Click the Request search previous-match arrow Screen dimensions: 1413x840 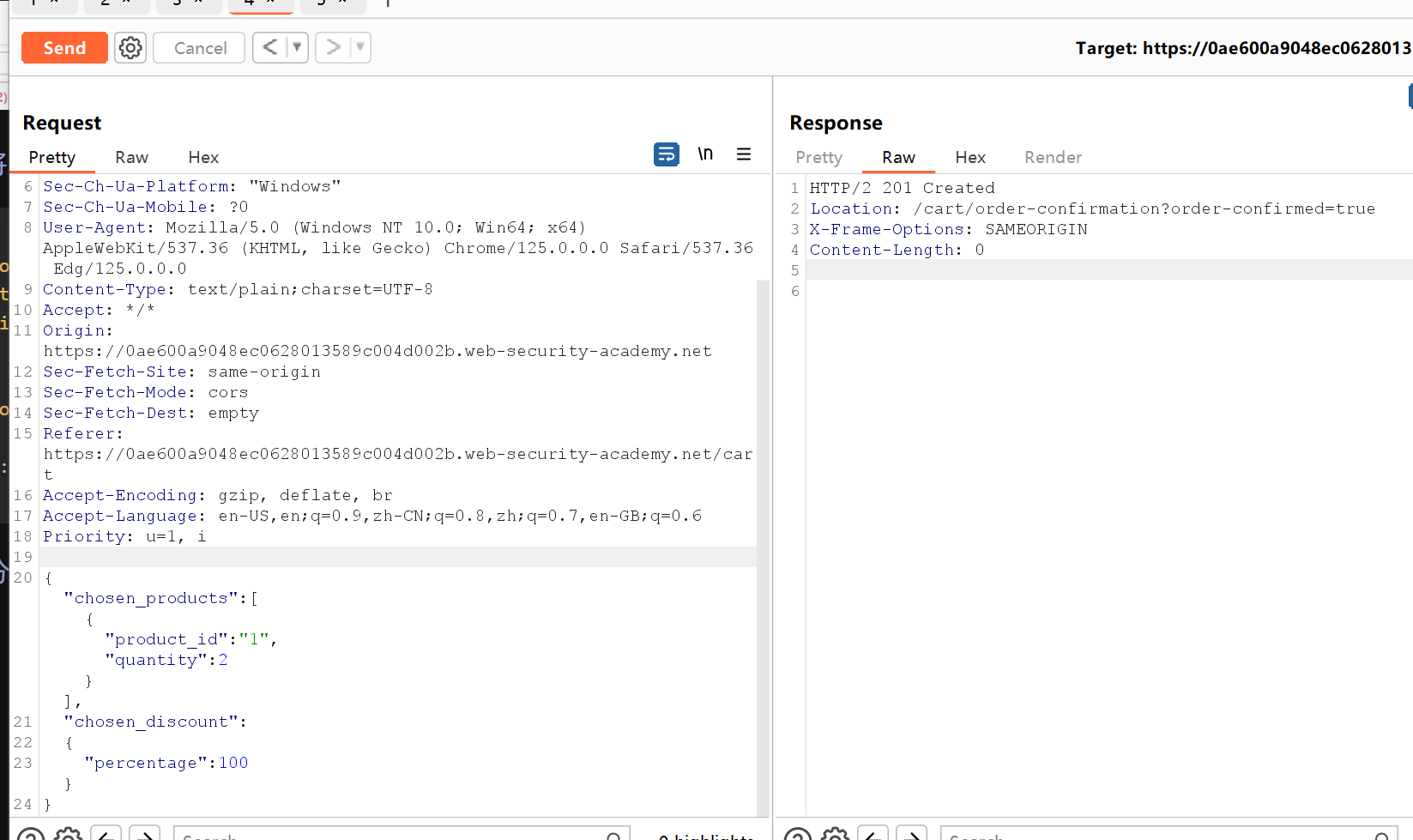click(106, 834)
